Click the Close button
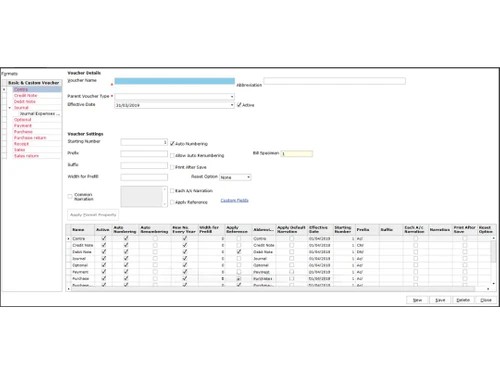 click(486, 300)
